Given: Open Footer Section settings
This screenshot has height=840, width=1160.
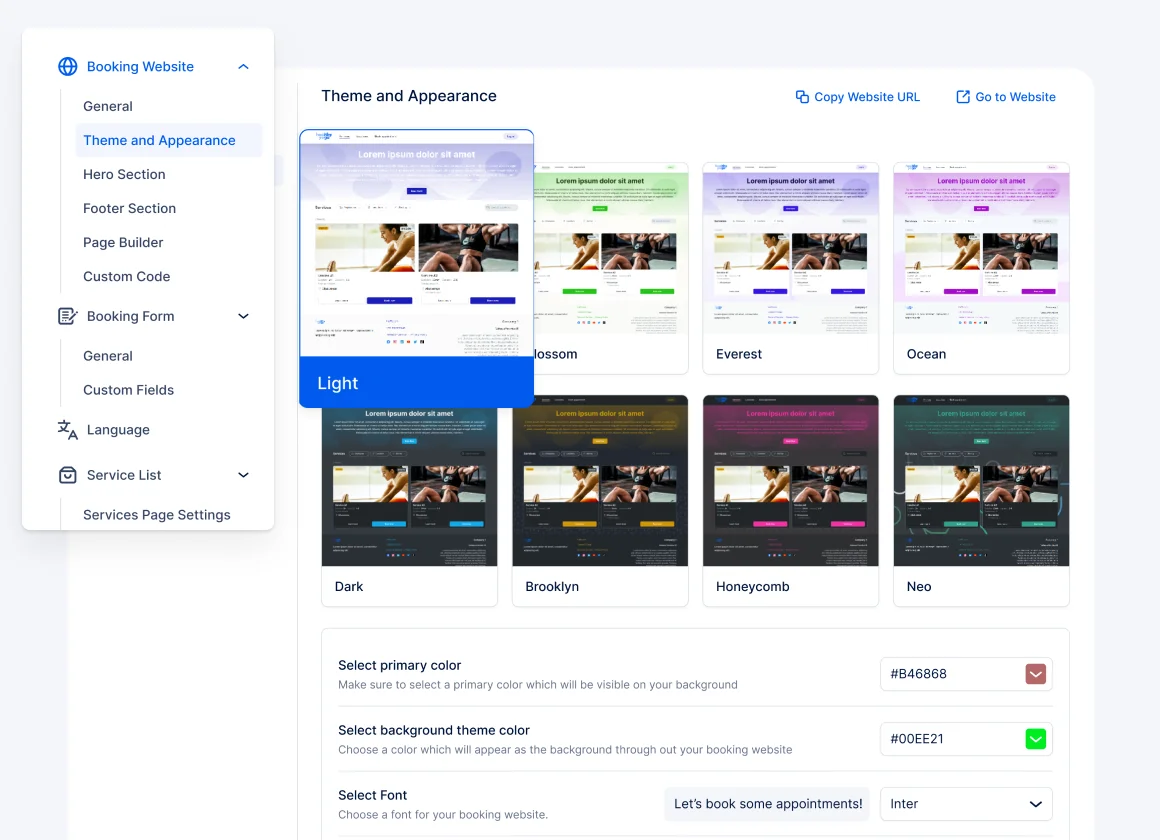Looking at the screenshot, I should pos(129,209).
